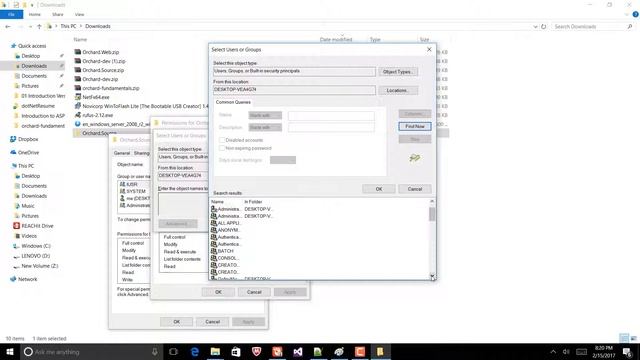Viewport: 640px width, 360px height.
Task: Select Network in the navigation pane
Action: click(x=27, y=279)
